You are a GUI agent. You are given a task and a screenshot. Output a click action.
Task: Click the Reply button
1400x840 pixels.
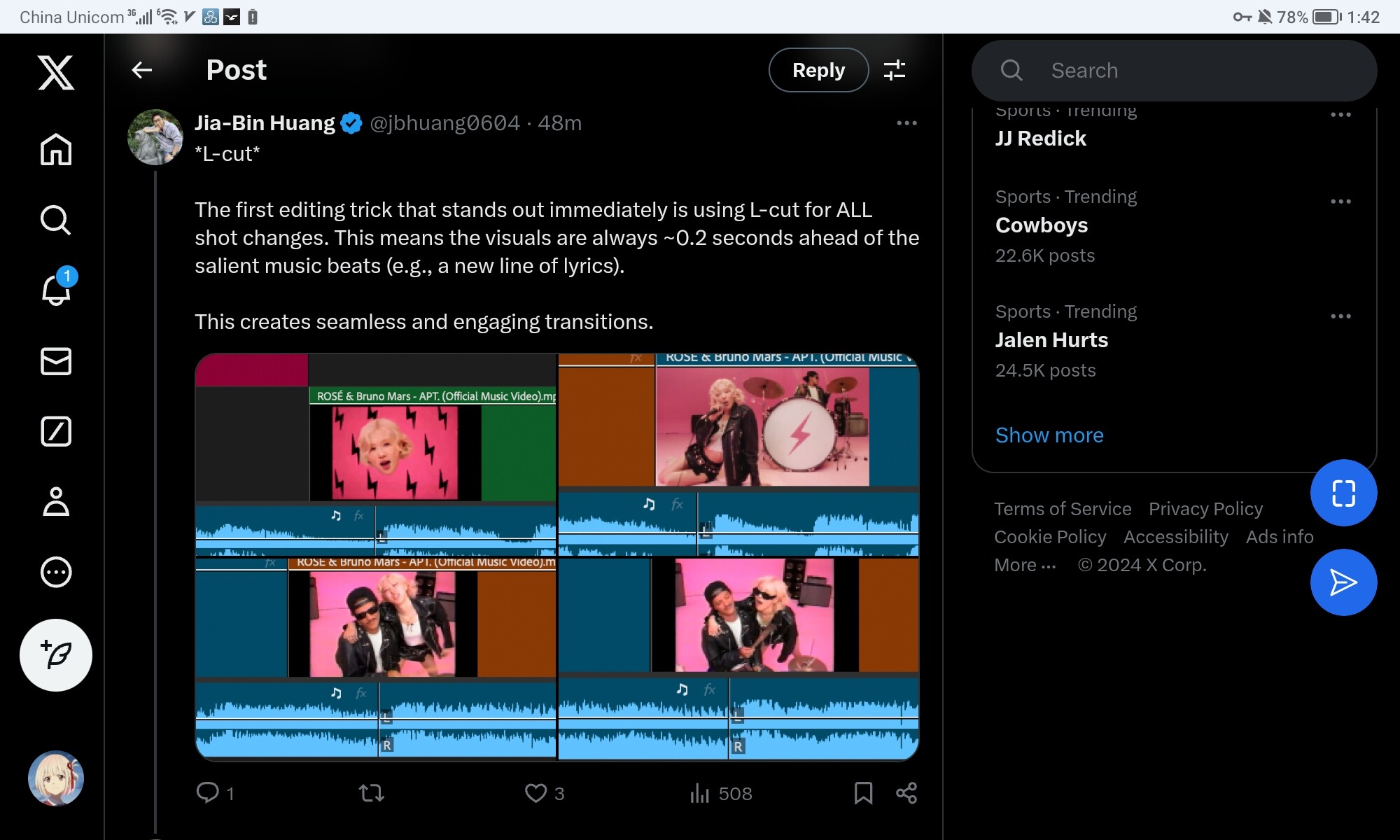(818, 70)
